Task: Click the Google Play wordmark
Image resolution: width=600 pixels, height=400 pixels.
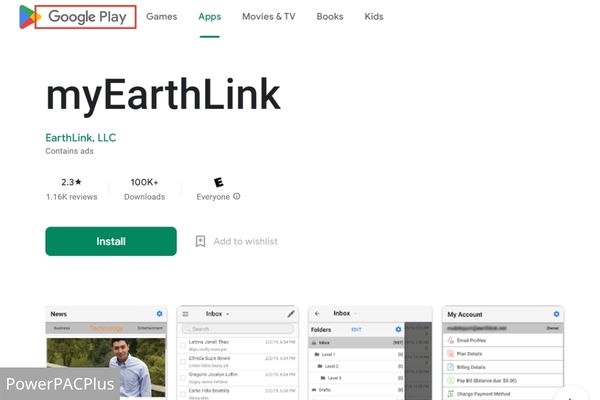Action: (87, 17)
